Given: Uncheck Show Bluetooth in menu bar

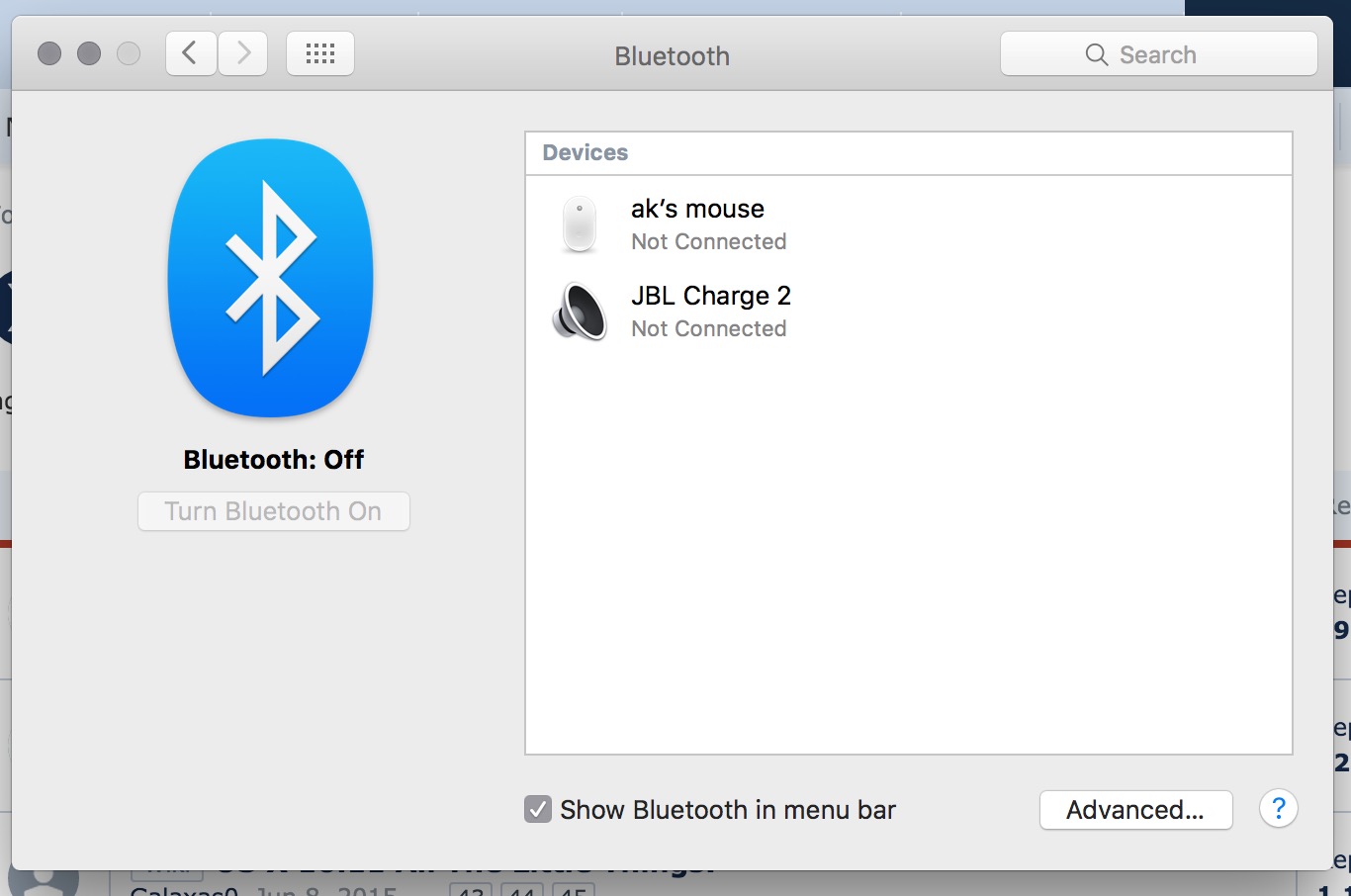Looking at the screenshot, I should point(538,810).
